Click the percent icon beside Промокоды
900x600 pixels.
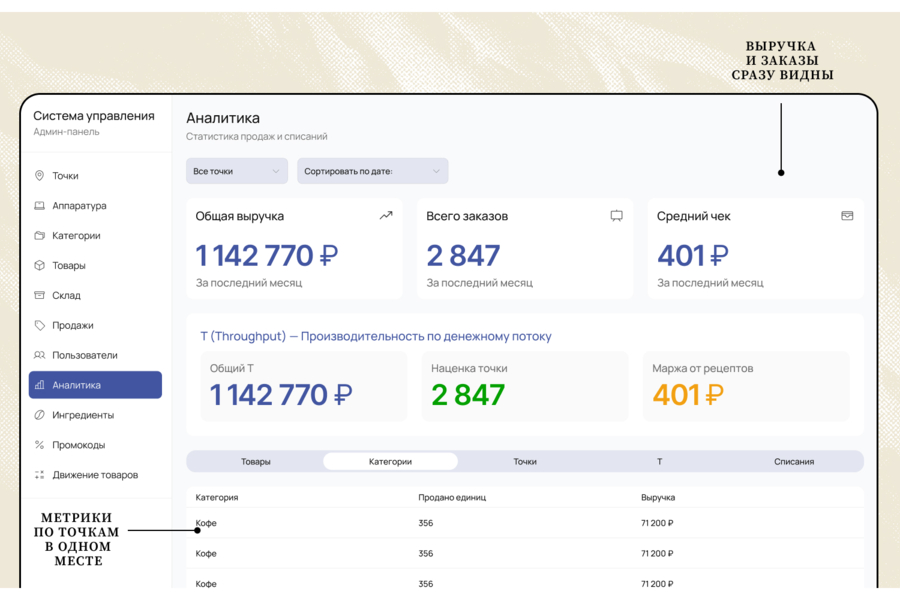[39, 444]
